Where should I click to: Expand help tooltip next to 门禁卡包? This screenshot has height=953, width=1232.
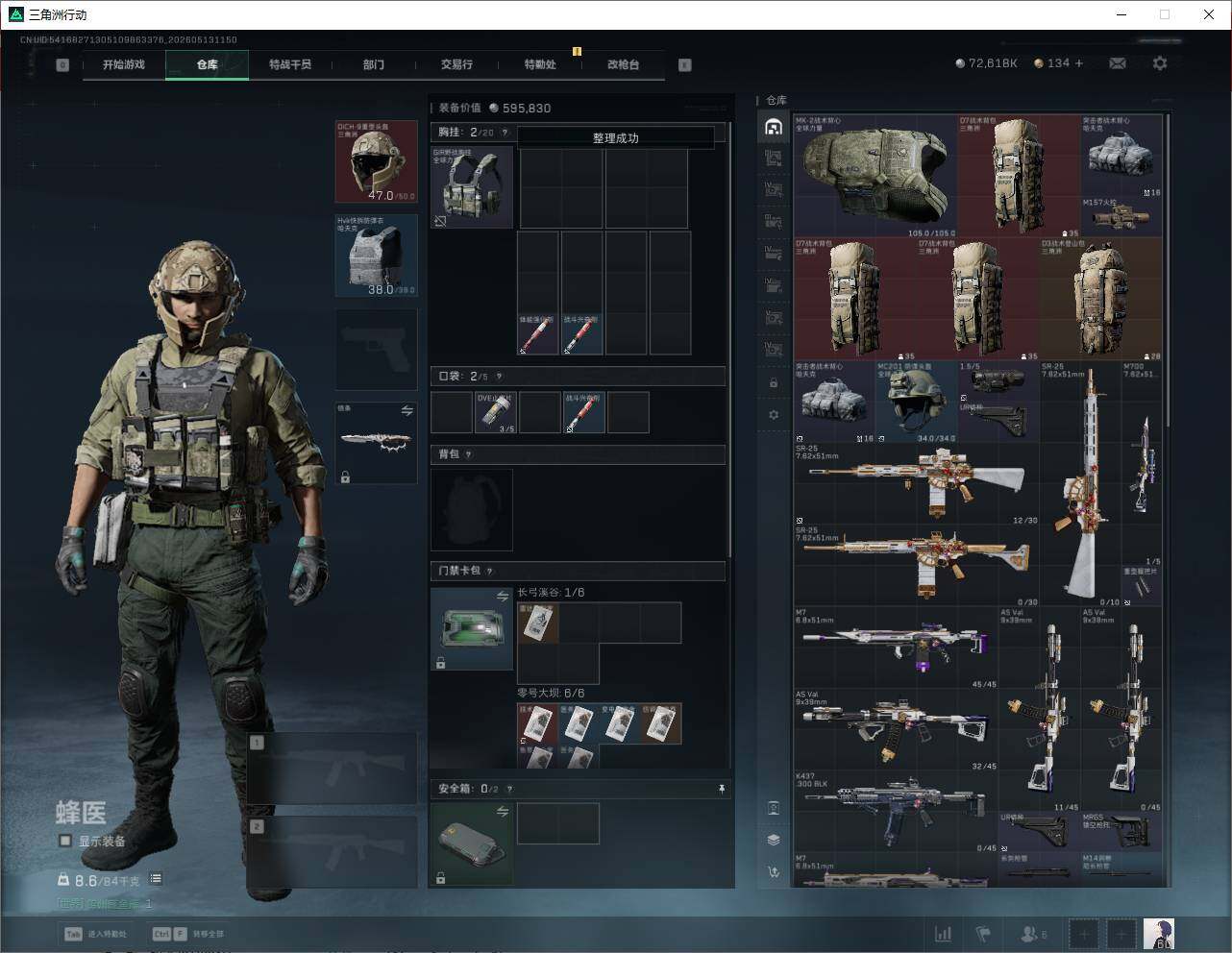(x=489, y=571)
